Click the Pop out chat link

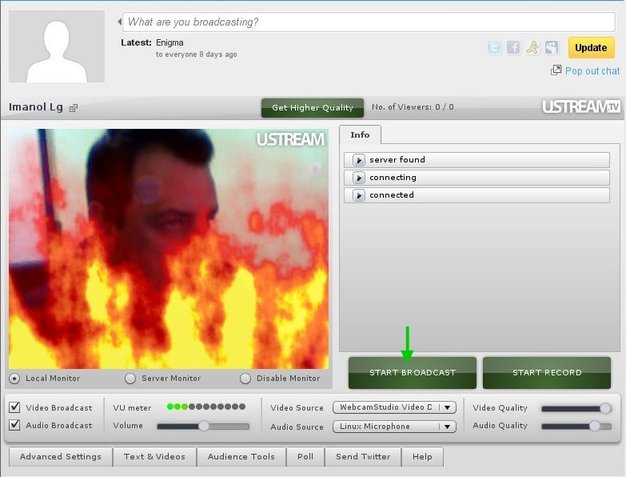[592, 71]
